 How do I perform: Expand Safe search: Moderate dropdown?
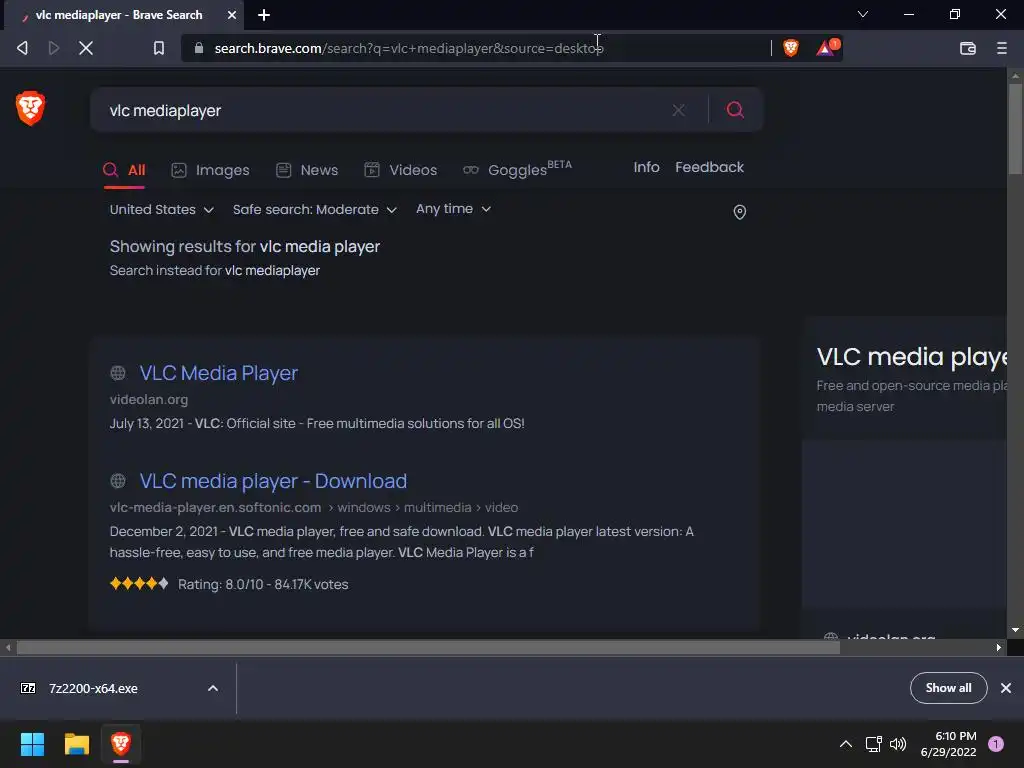click(x=314, y=209)
